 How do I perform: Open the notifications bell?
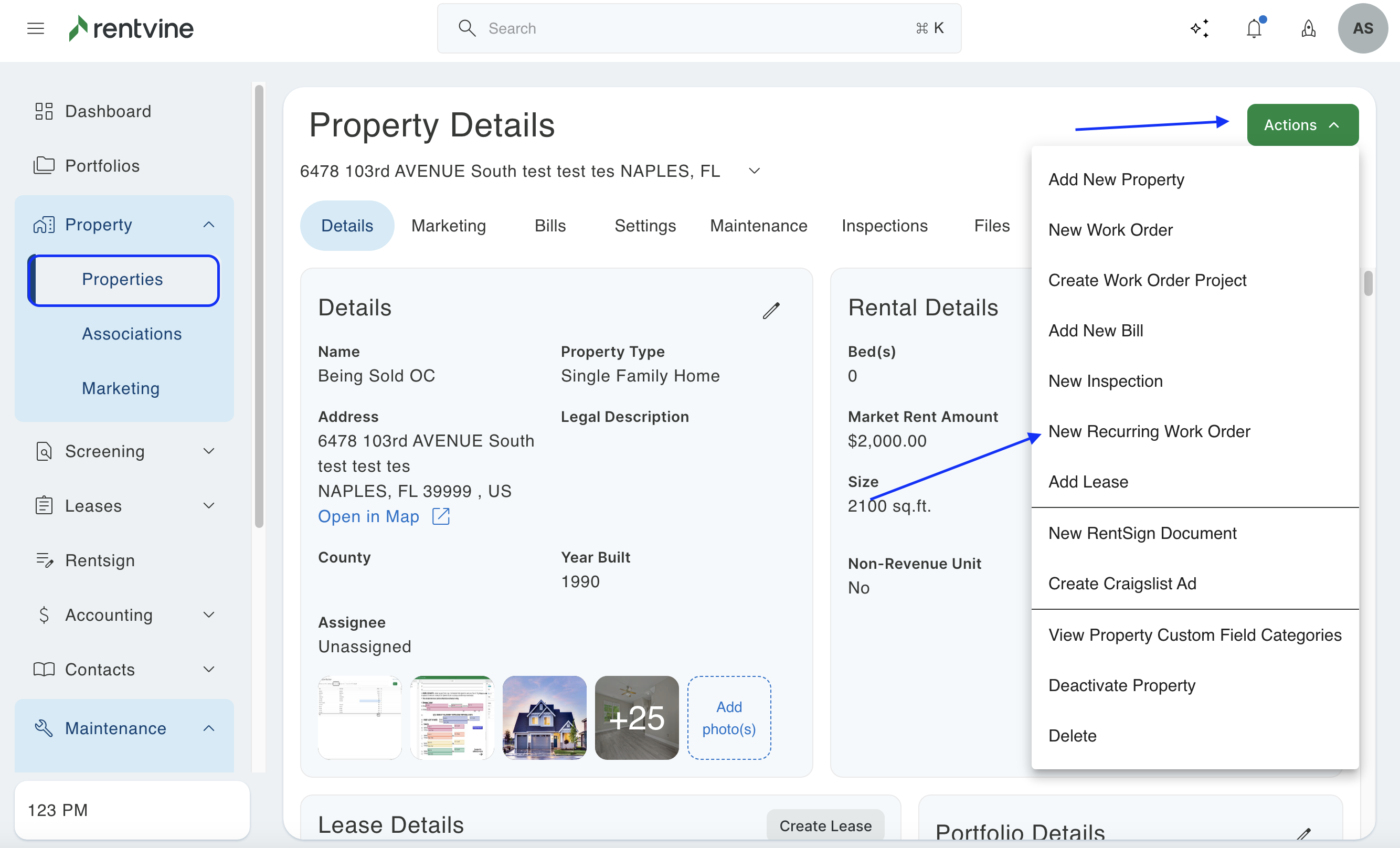click(1254, 28)
